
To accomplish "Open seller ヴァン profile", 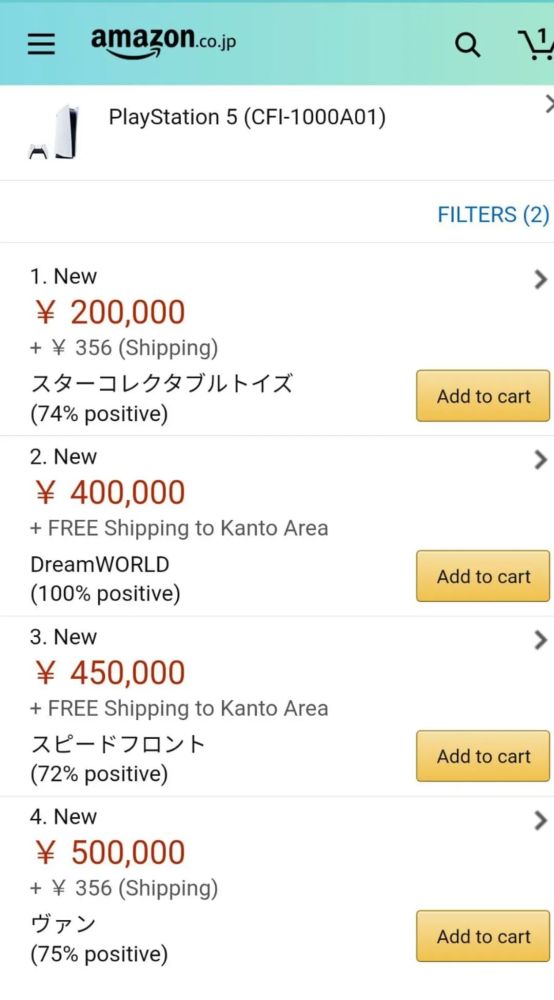I will (x=63, y=924).
